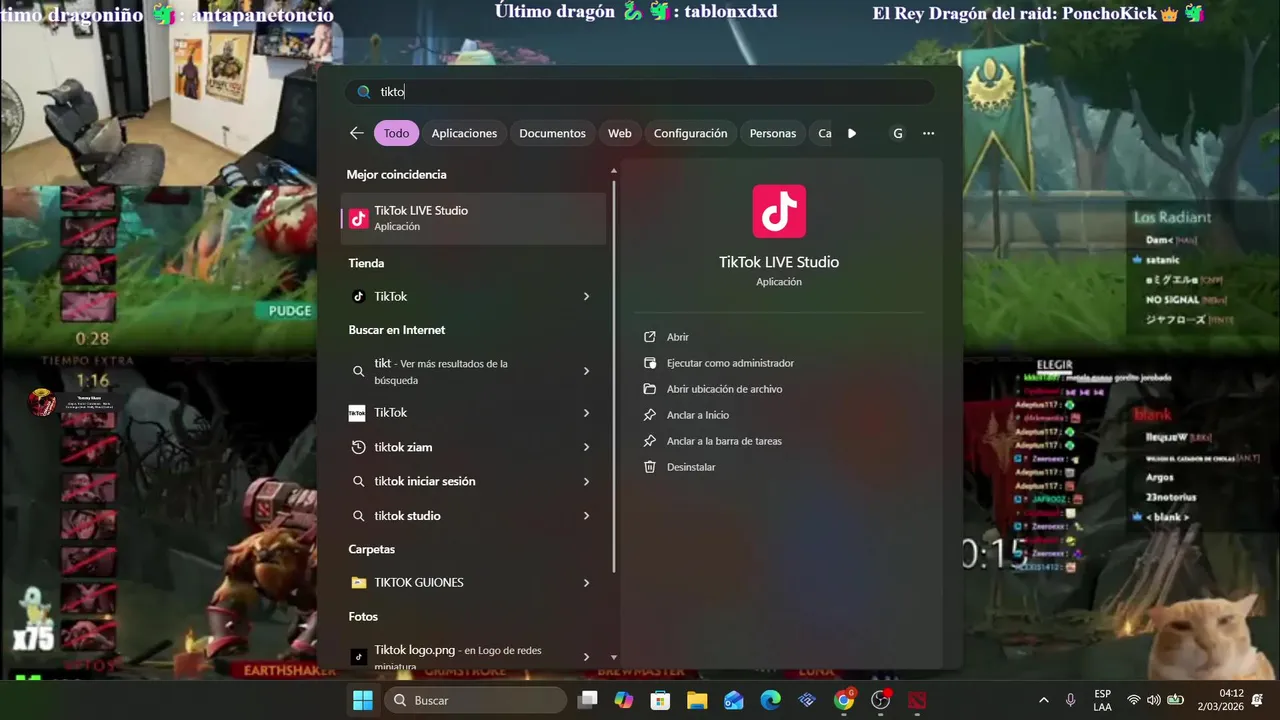Image resolution: width=1280 pixels, height=720 pixels.
Task: Open Task View on the taskbar
Action: click(x=588, y=700)
